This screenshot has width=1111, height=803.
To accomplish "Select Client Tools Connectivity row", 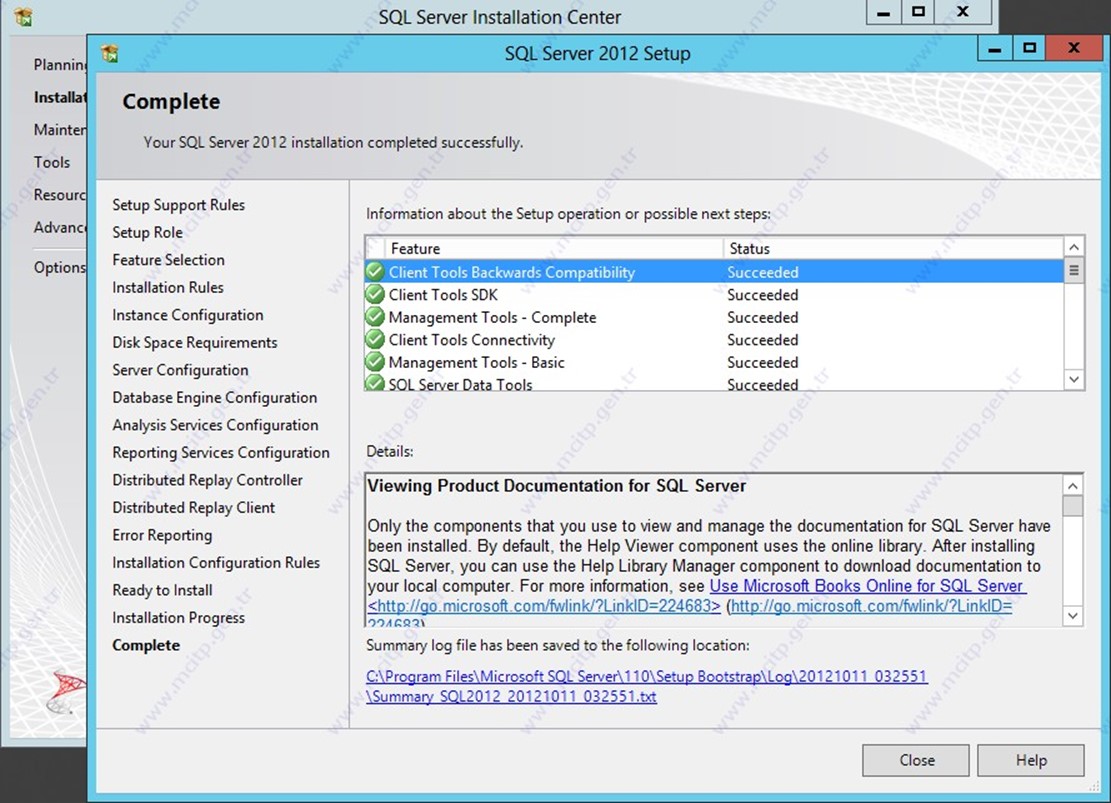I will [714, 339].
